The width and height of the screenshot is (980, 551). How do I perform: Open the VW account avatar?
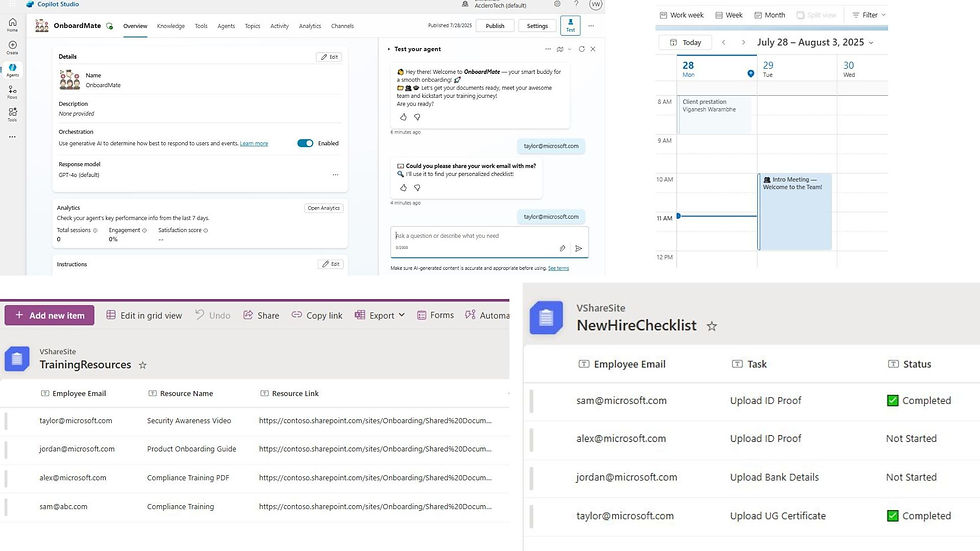pyautogui.click(x=596, y=4)
